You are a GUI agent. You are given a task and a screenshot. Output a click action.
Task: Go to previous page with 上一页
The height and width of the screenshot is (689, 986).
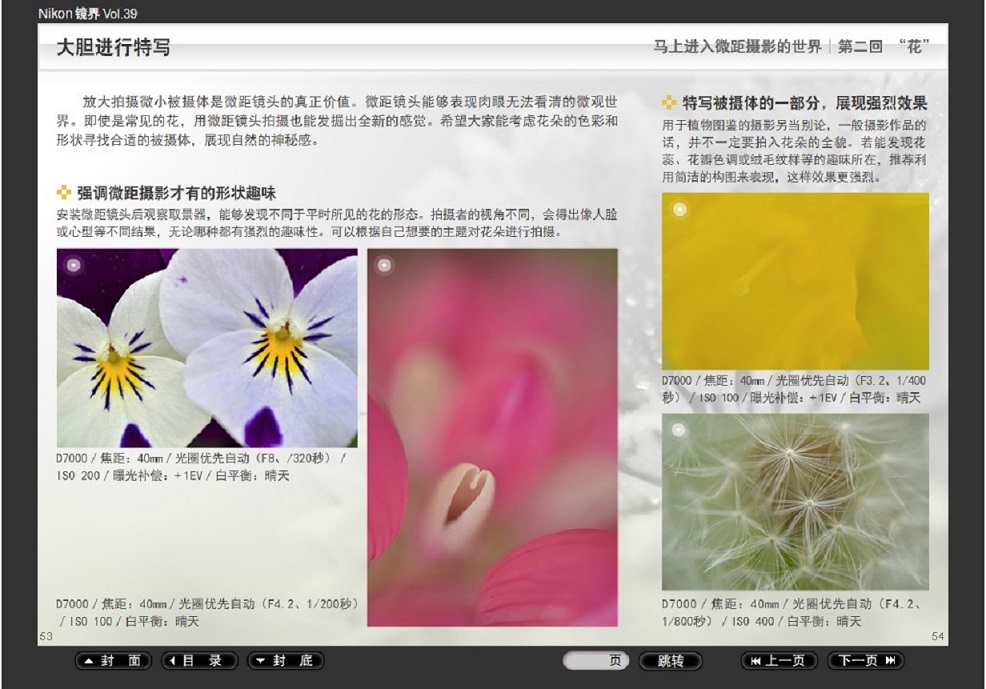point(780,661)
